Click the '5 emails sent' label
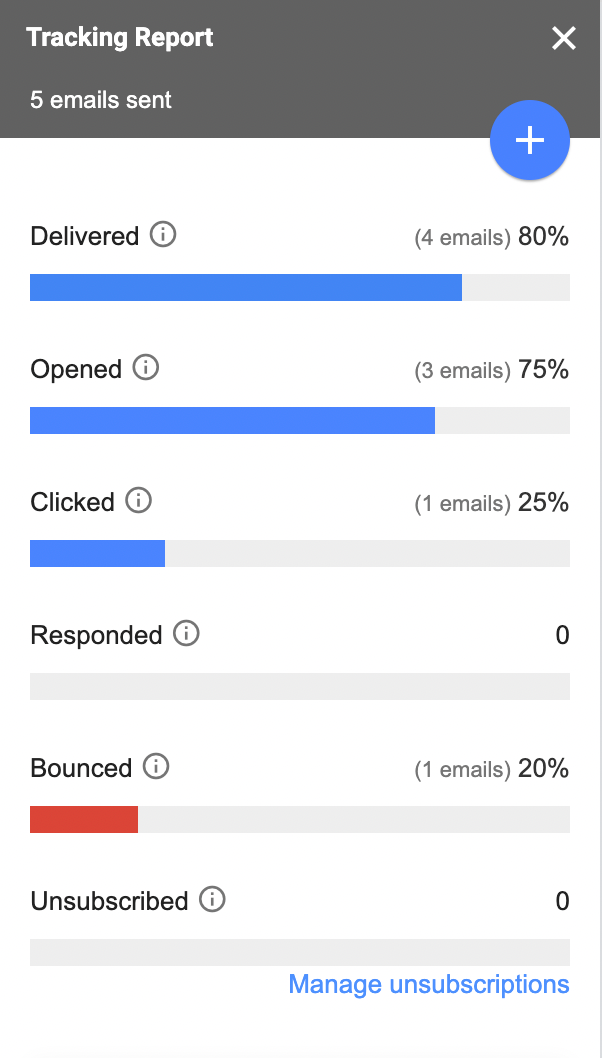The height and width of the screenshot is (1058, 602). [x=100, y=100]
